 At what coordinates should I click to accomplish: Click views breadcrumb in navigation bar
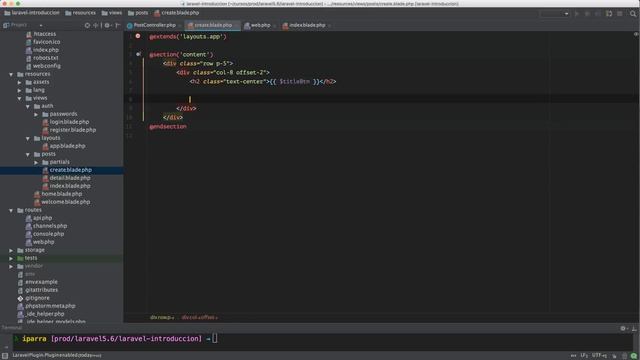tap(112, 13)
